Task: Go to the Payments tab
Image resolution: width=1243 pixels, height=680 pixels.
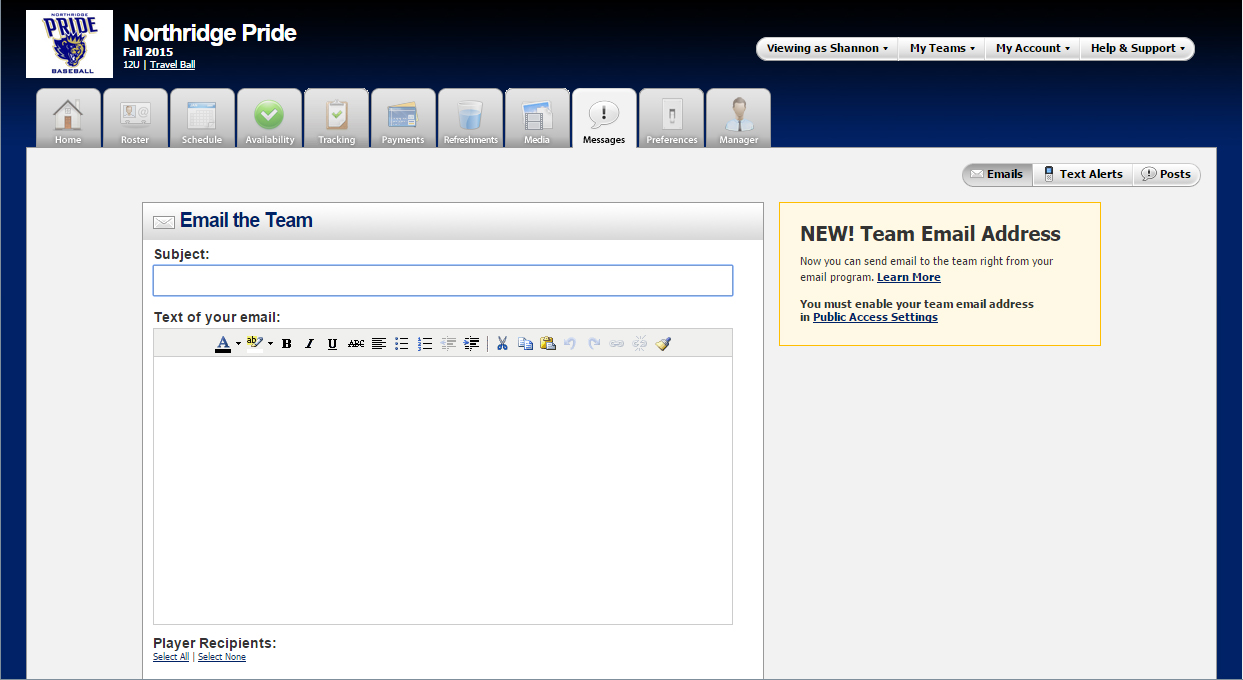Action: pos(403,119)
